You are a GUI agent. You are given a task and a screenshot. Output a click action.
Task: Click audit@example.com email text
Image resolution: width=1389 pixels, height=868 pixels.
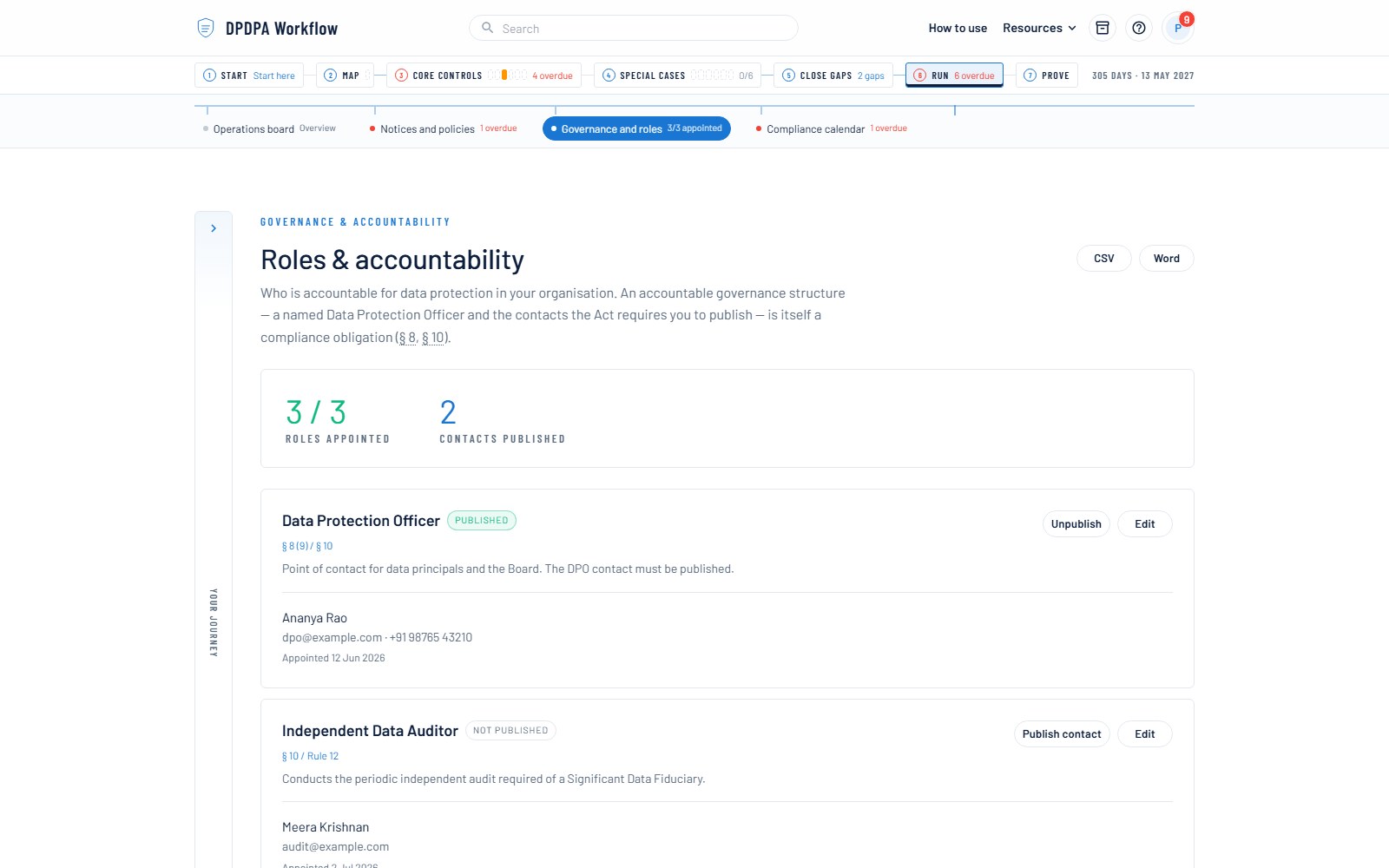[x=335, y=846]
